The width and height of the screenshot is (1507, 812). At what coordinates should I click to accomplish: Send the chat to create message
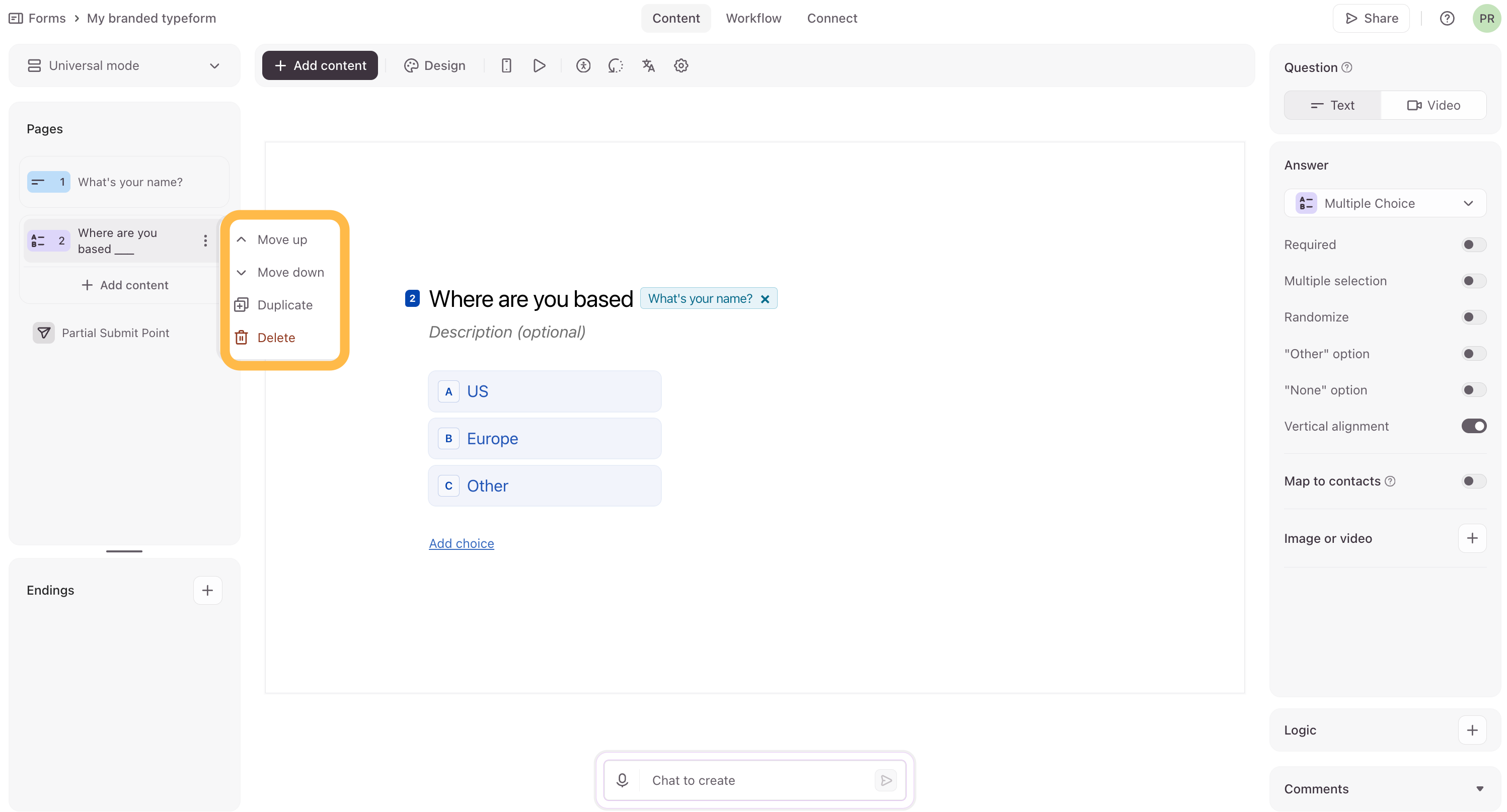(886, 780)
